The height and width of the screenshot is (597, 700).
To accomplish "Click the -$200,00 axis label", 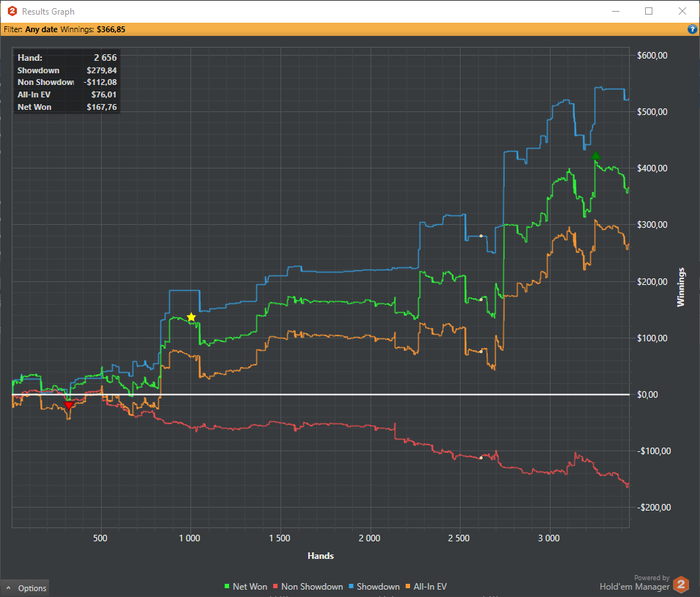I will pyautogui.click(x=654, y=507).
